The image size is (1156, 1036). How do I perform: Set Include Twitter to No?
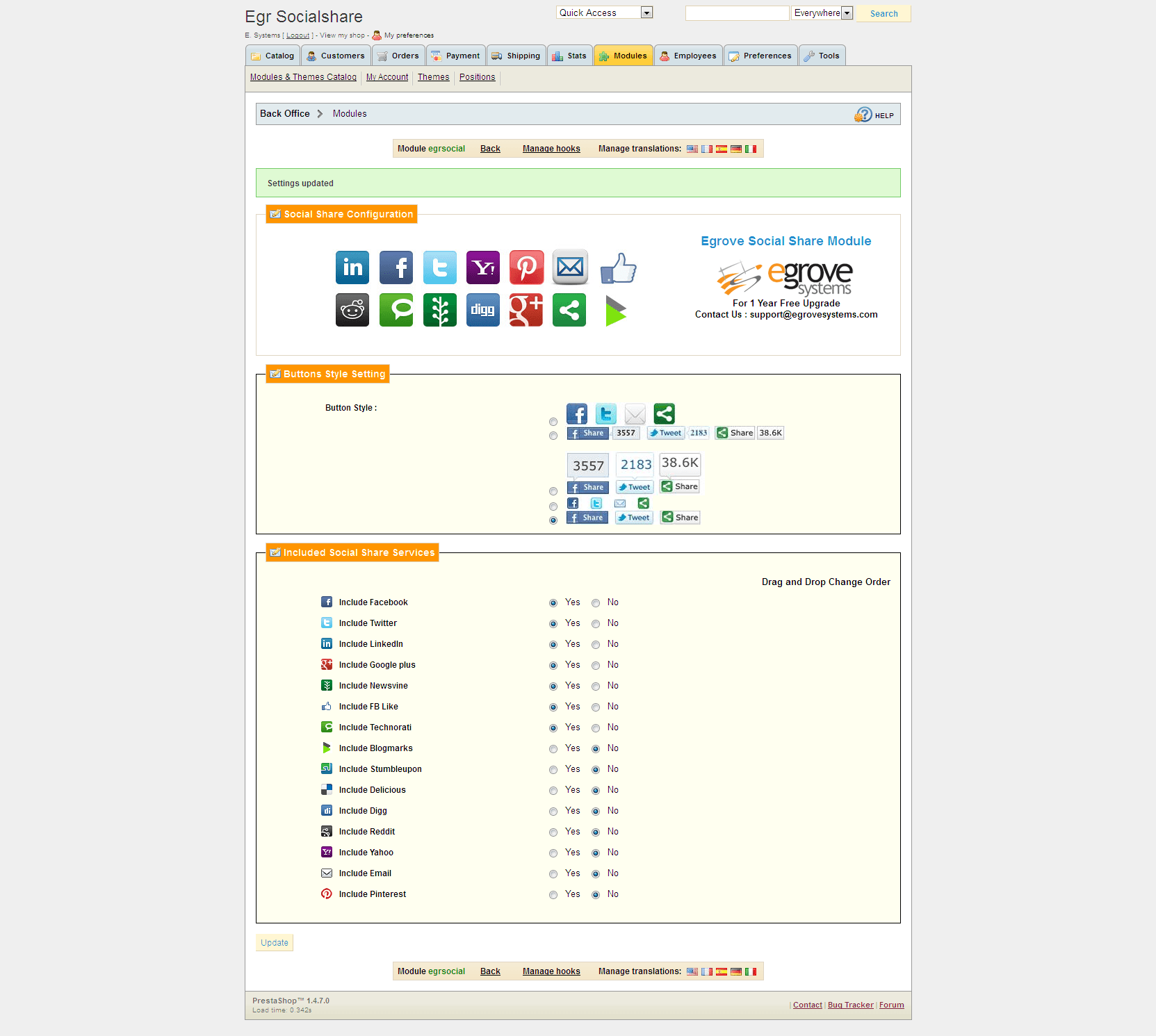[596, 624]
